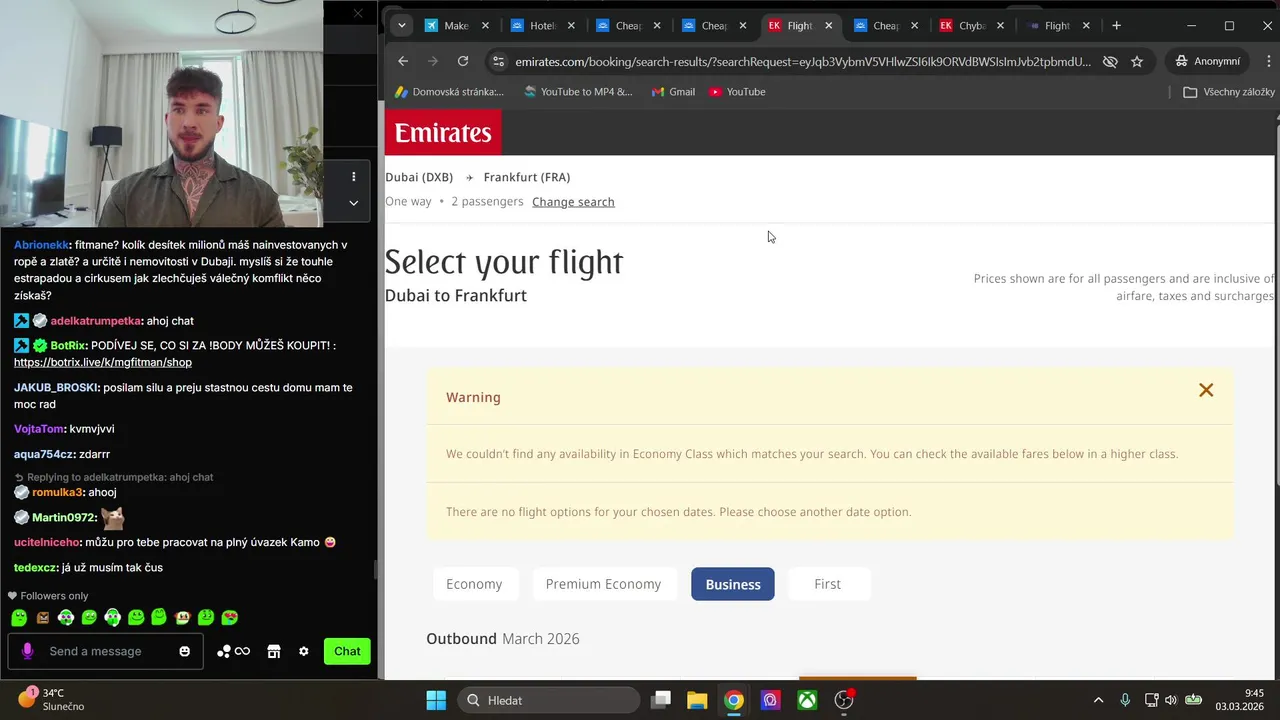Open the Xbox app on the taskbar
The height and width of the screenshot is (720, 1280).
[x=807, y=700]
